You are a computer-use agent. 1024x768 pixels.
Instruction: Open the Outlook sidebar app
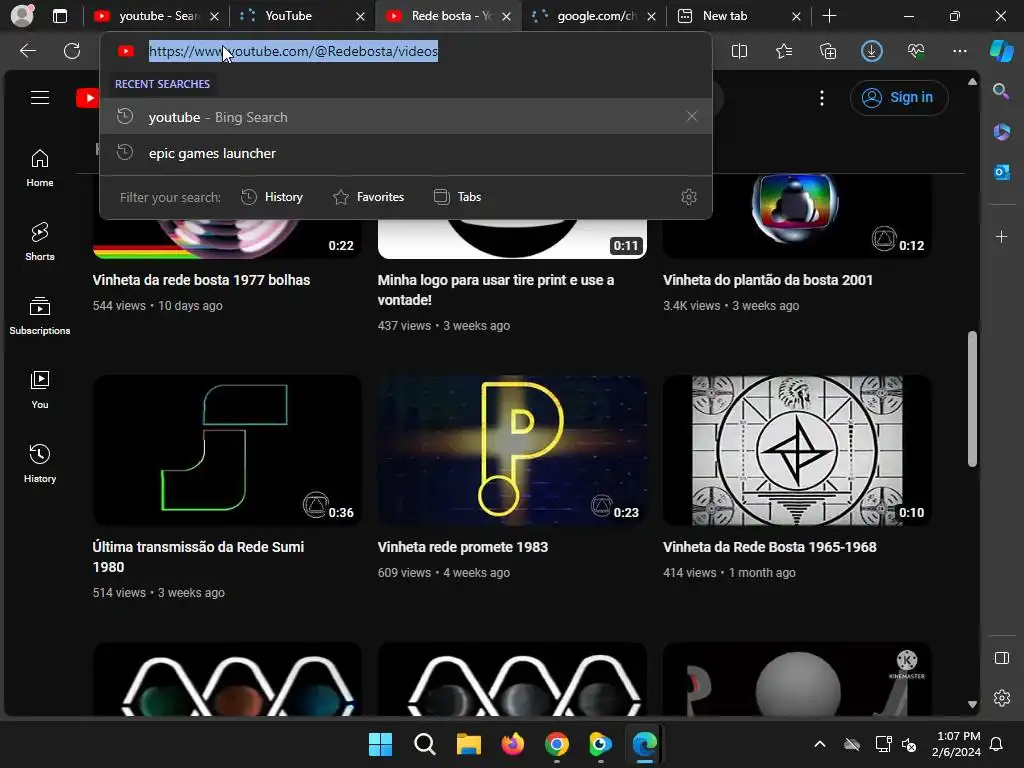coord(1001,172)
